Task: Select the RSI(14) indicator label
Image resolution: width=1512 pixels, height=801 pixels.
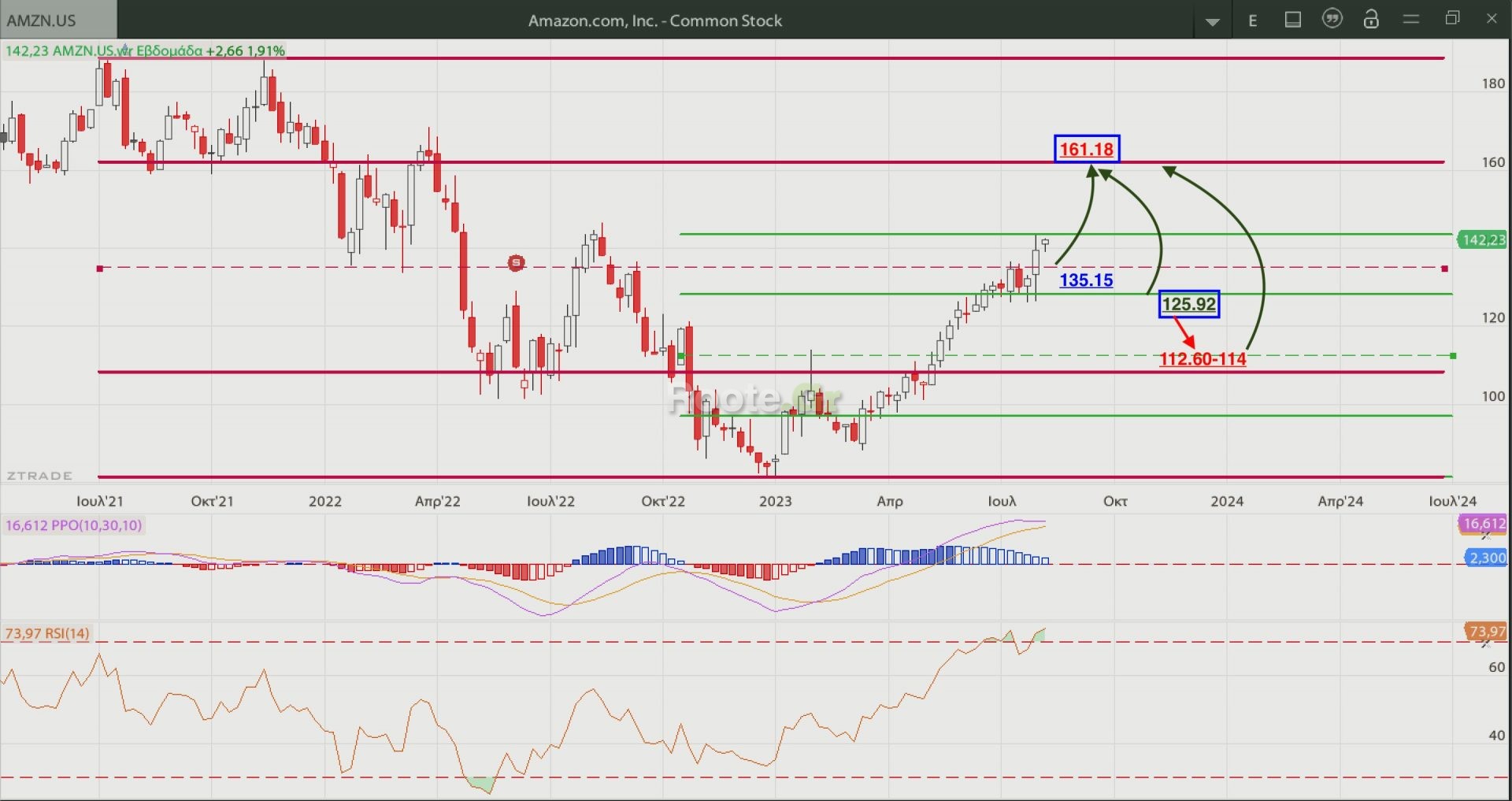Action: (x=47, y=633)
